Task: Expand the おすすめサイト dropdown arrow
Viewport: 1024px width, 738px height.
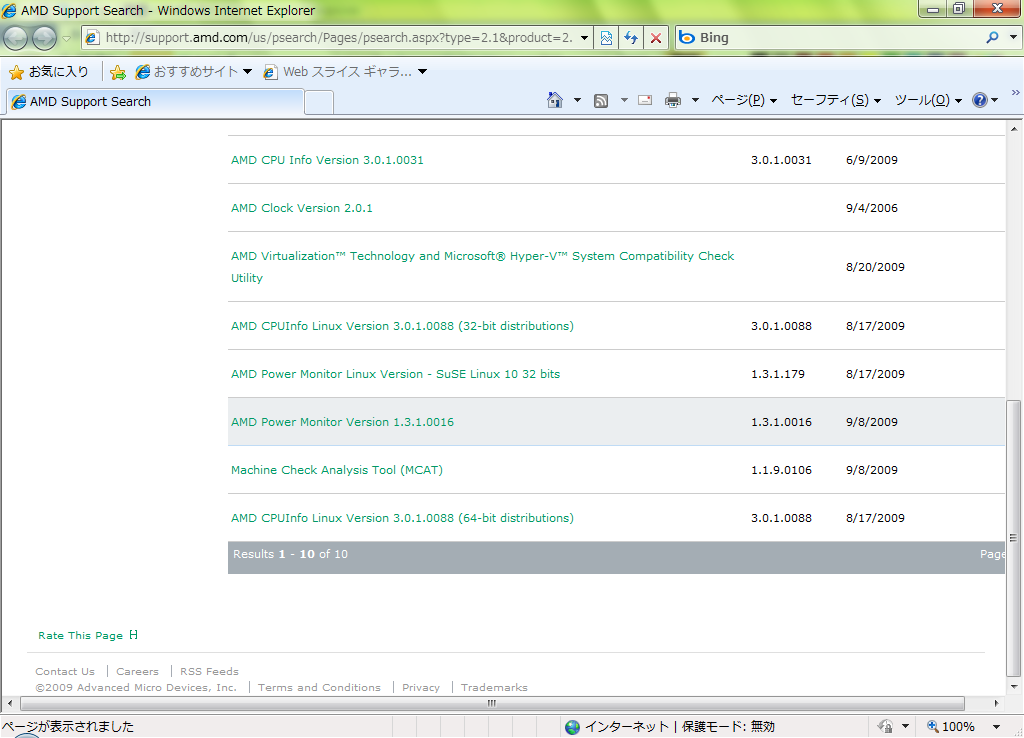Action: (x=248, y=72)
